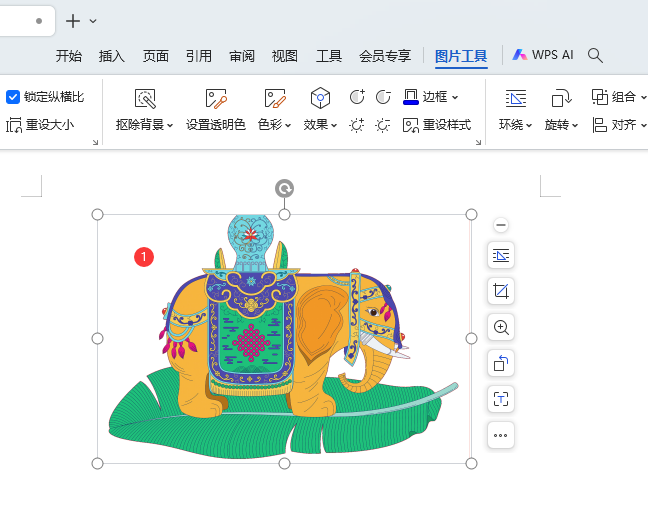Toggle the 锁定纵横比 checkbox
This screenshot has width=648, height=517.
click(13, 97)
